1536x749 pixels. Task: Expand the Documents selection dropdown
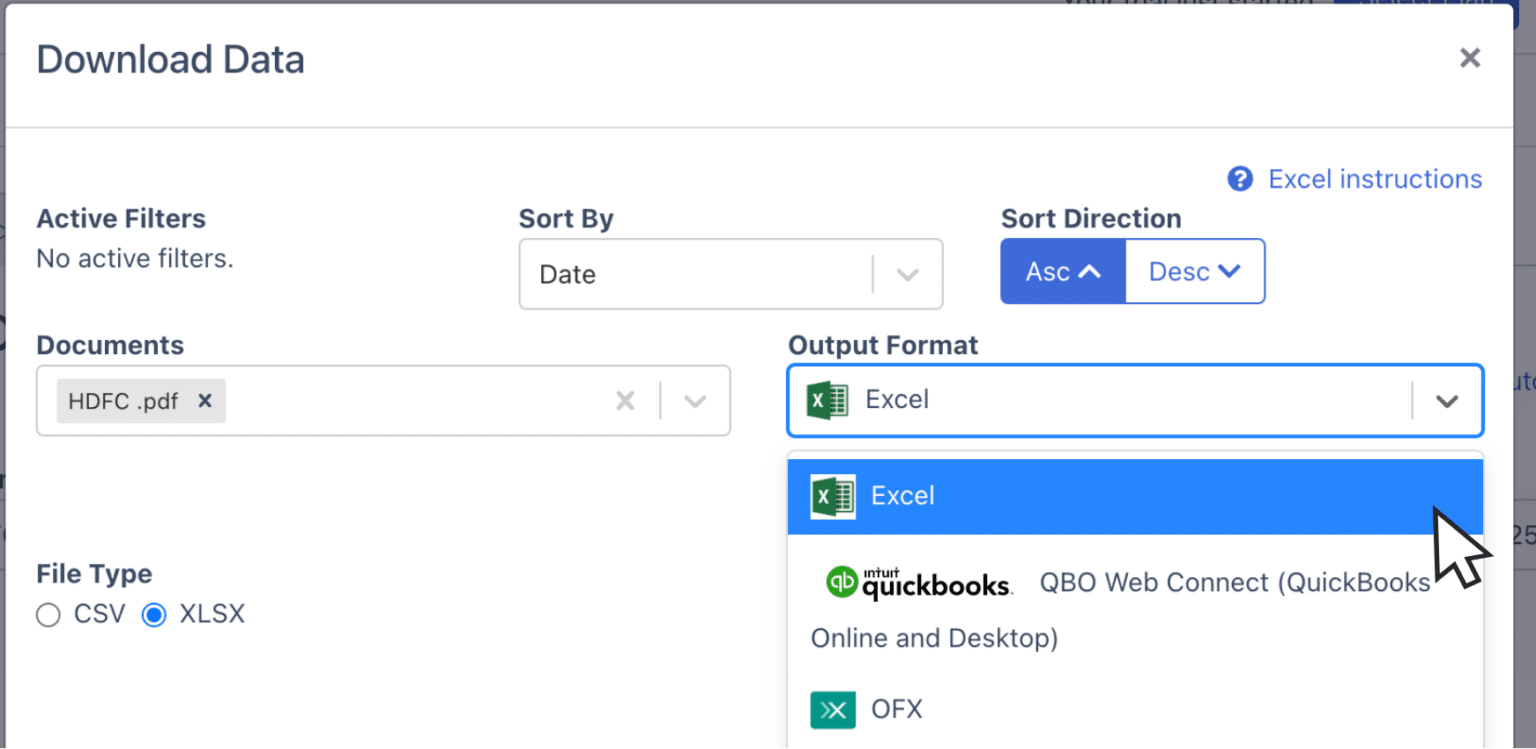click(x=693, y=400)
